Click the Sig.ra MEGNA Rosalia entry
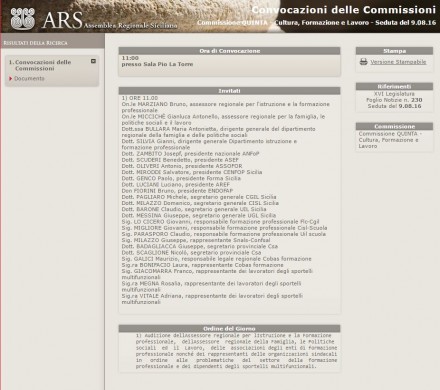 click(212, 287)
